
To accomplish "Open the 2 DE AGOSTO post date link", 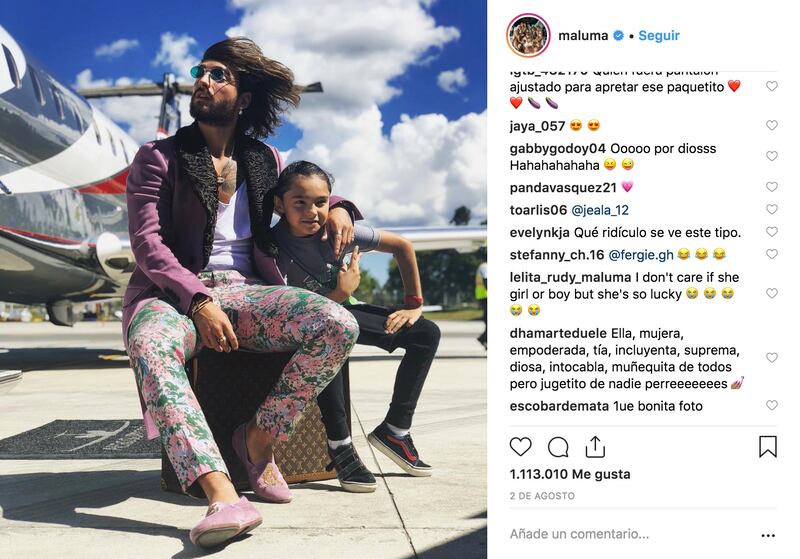I will [x=542, y=496].
